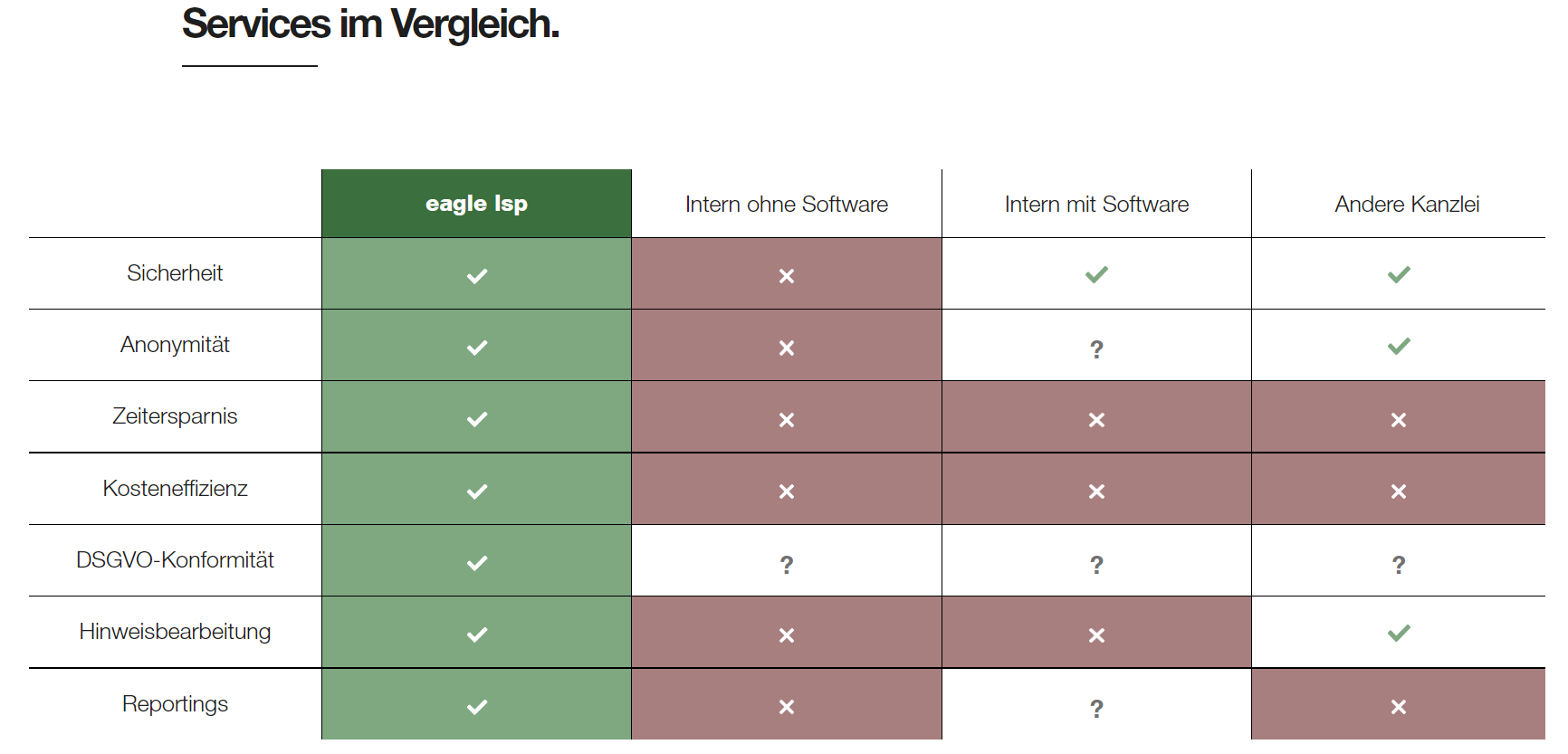Screen dimensions: 1568x754
Task: Click the question mark for Anonymität under Intern mit Software
Action: (1096, 348)
